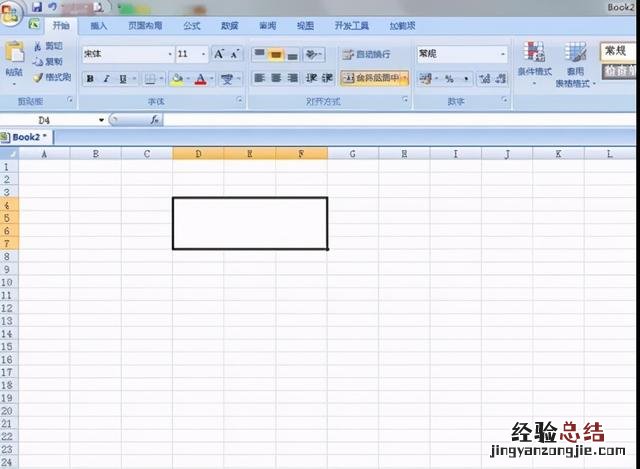Image resolution: width=640 pixels, height=469 pixels.
Task: Open the Alignment dialog launcher
Action: pyautogui.click(x=405, y=100)
